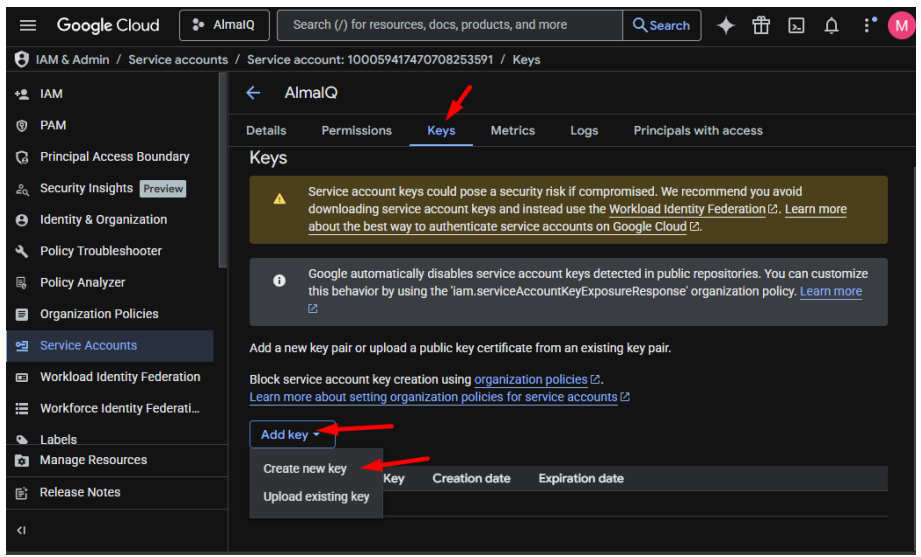Click the Release Notes icon
Screen dimensions: 921x557
pos(22,493)
